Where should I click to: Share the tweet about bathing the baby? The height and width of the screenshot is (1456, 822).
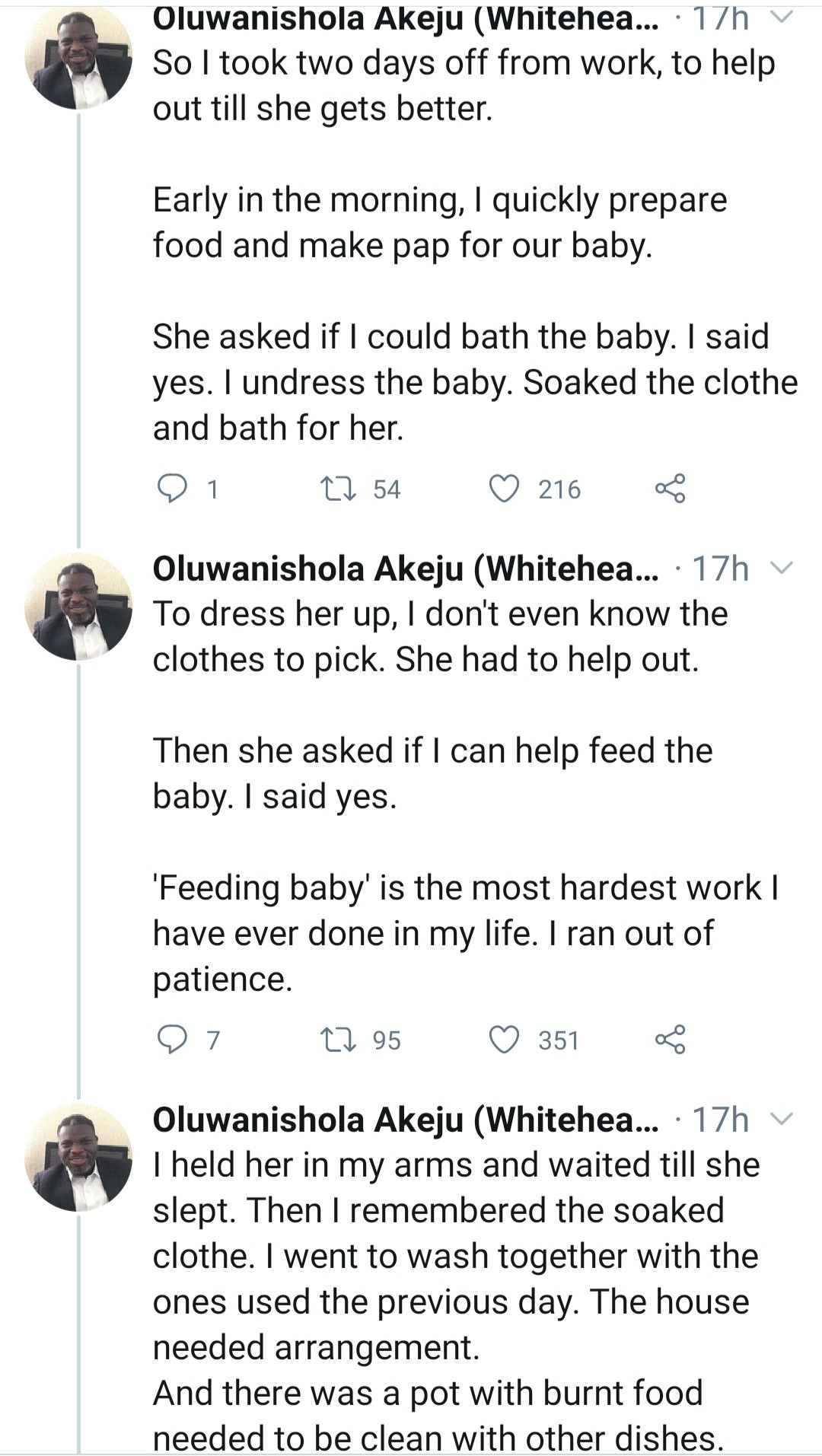point(670,489)
